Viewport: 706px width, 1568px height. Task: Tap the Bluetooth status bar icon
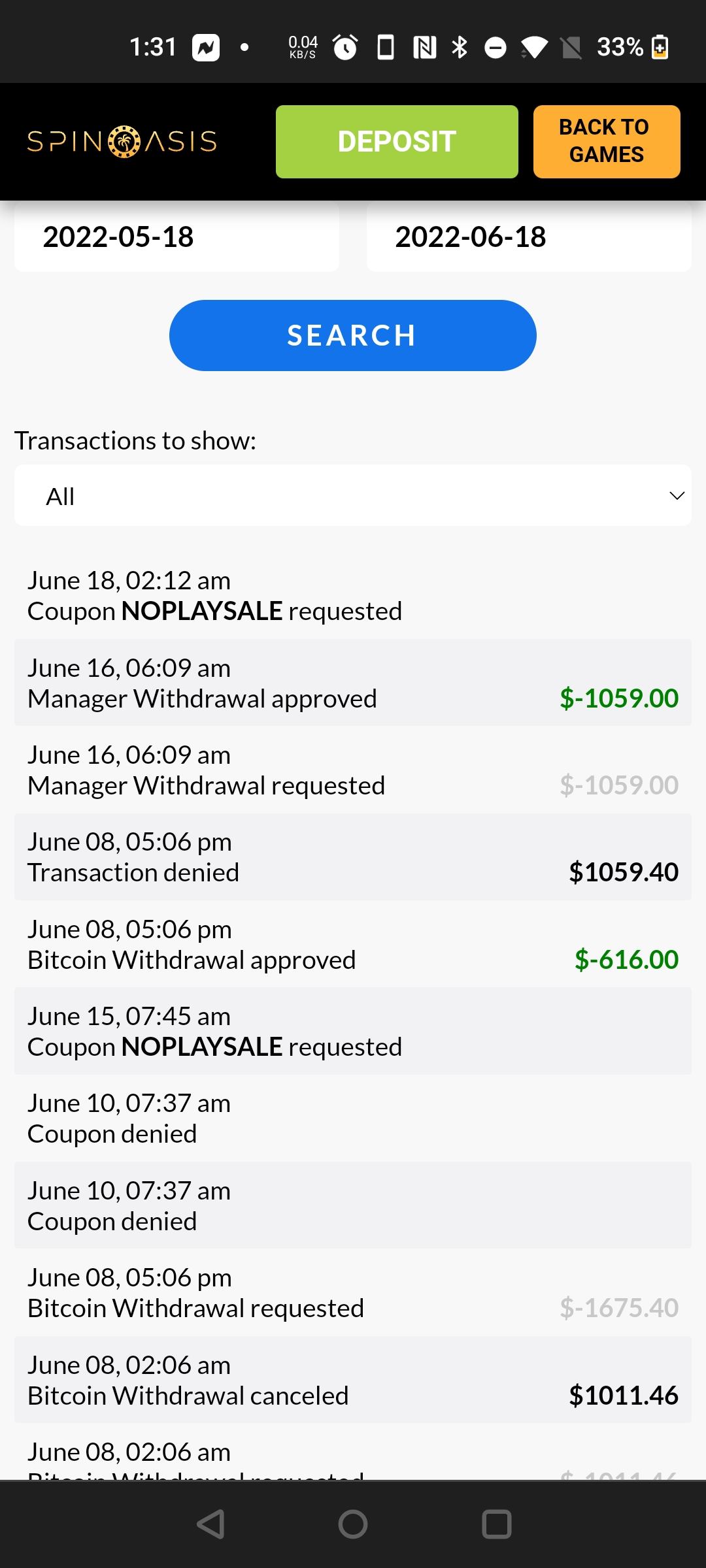point(460,47)
